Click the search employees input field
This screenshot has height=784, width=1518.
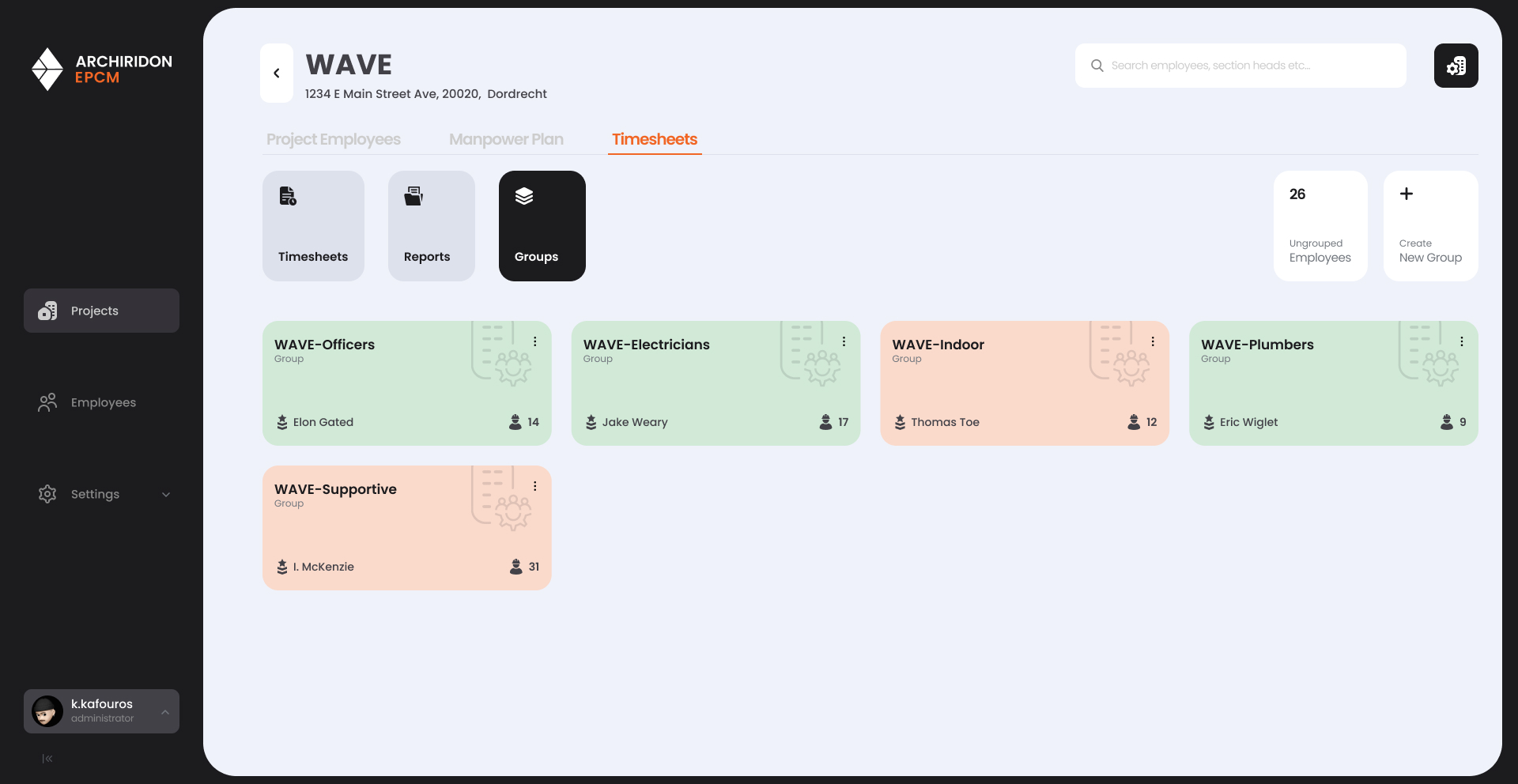1240,66
